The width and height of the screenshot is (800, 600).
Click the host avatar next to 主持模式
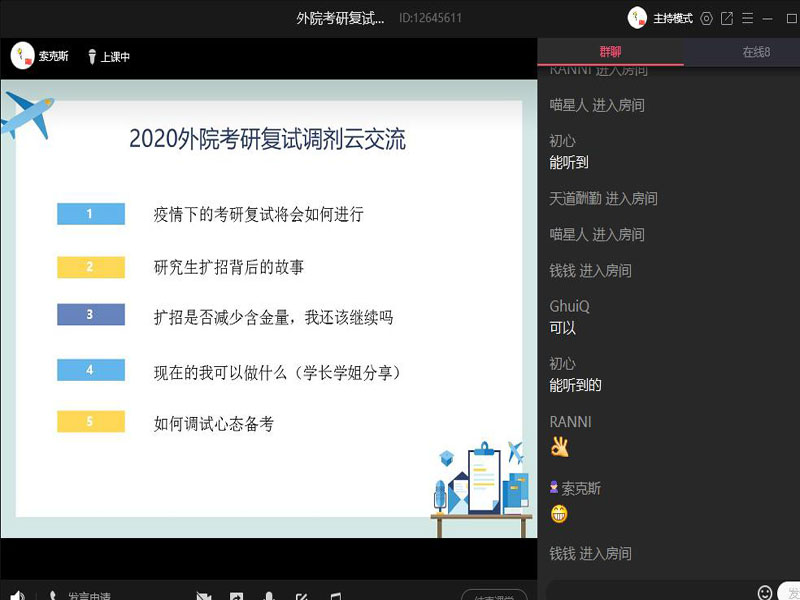[637, 18]
